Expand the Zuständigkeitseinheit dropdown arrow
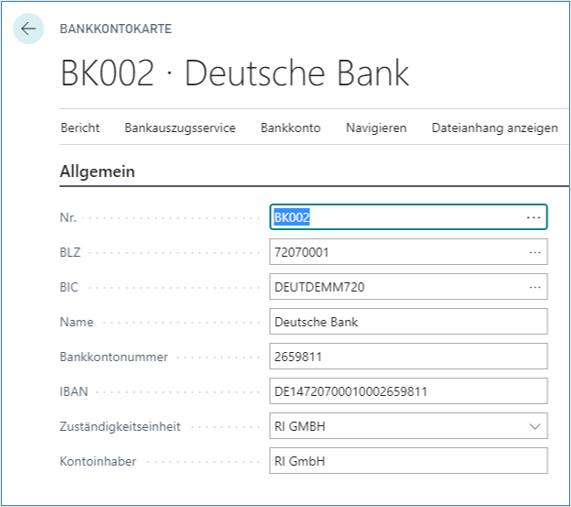The height and width of the screenshot is (507, 571). tap(535, 426)
